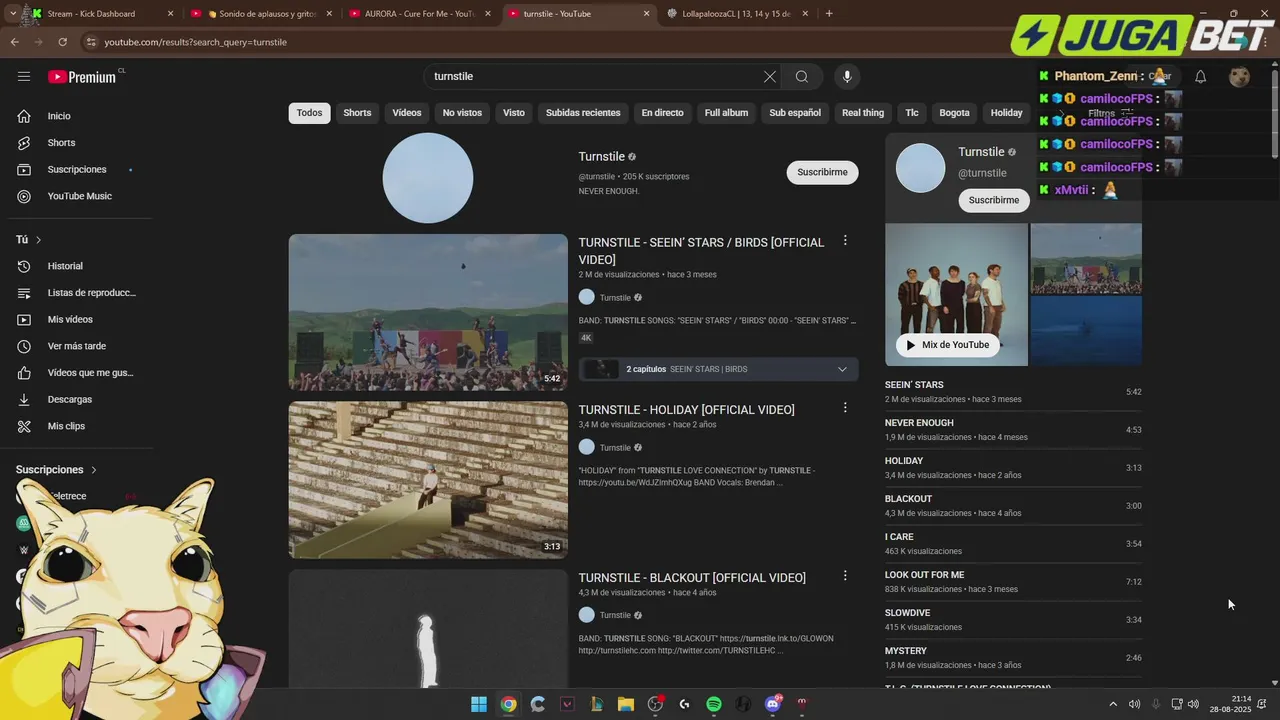Select the Subidas recientes chip
Viewport: 1280px width, 720px height.
coord(583,113)
